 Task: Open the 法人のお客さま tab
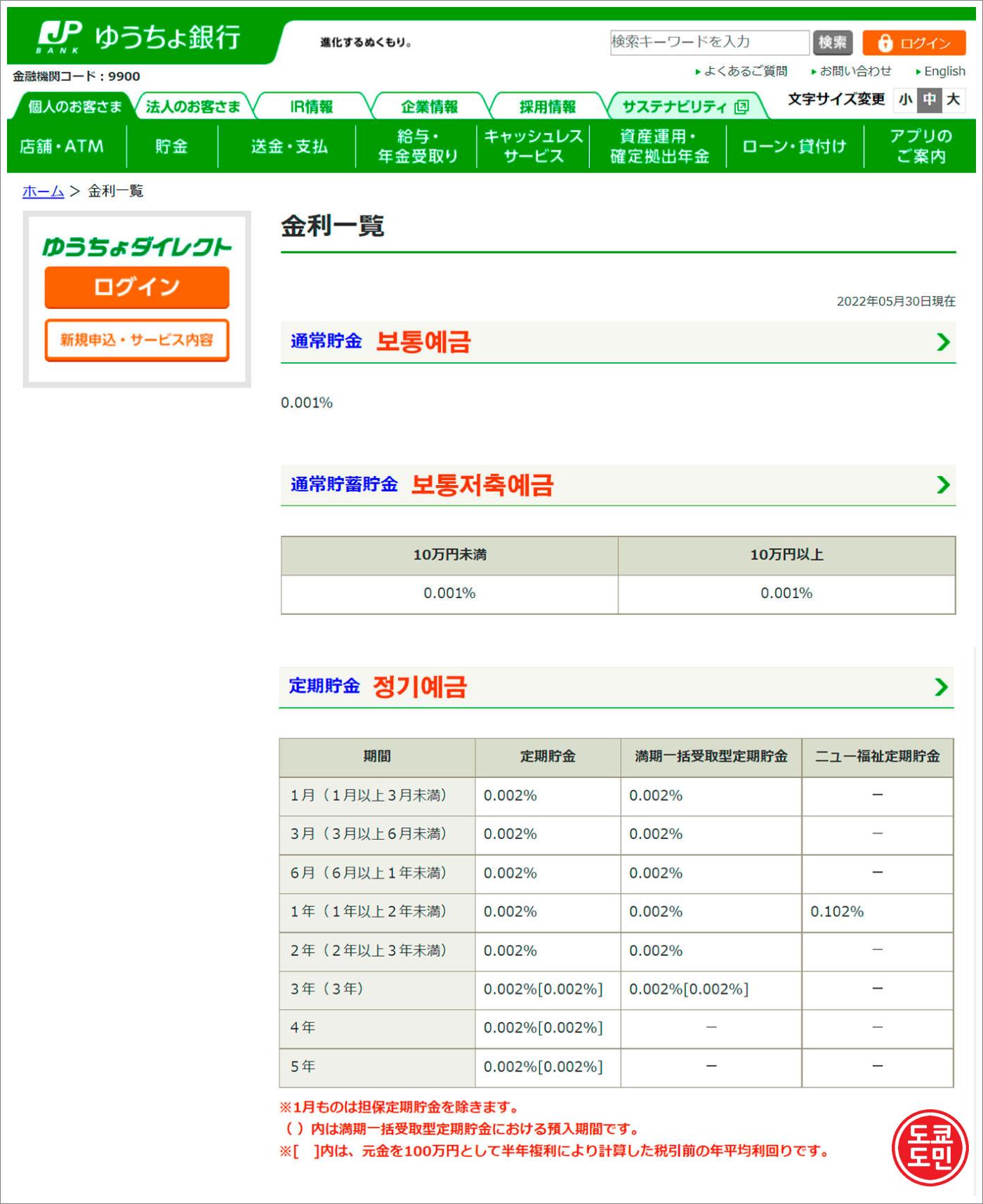tap(193, 106)
